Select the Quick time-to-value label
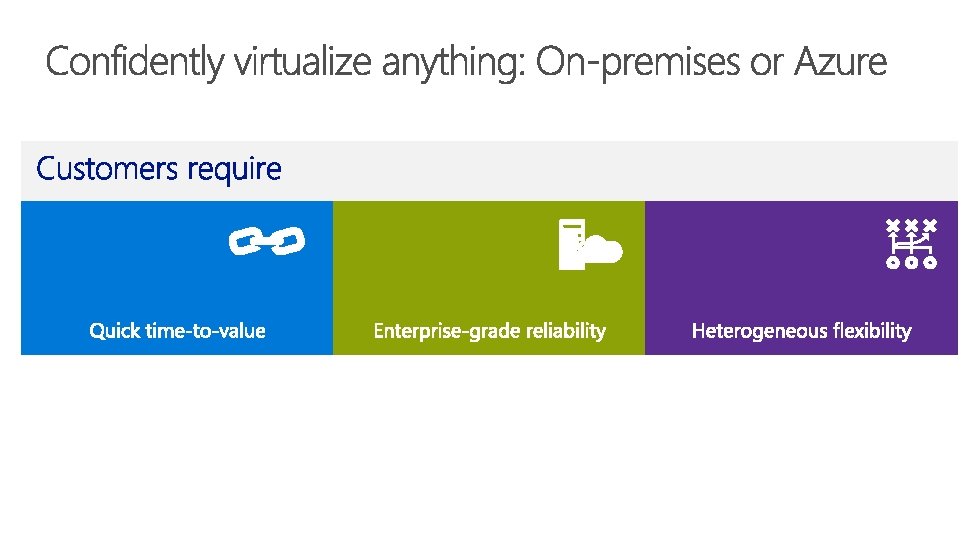 pos(177,330)
